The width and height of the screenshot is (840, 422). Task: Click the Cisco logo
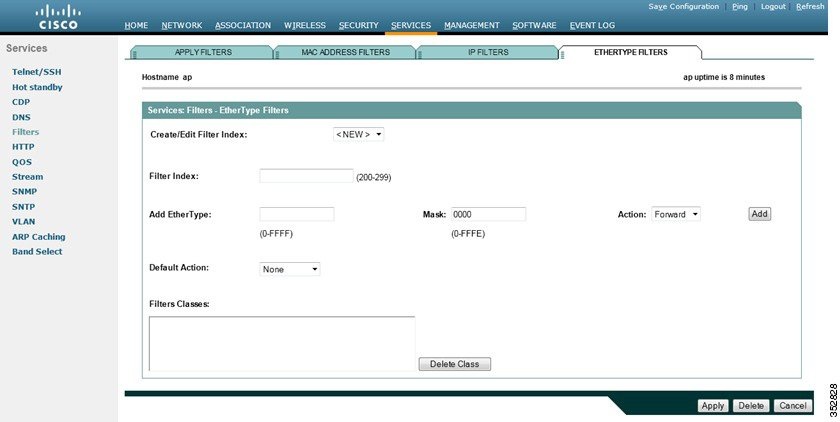tap(58, 17)
